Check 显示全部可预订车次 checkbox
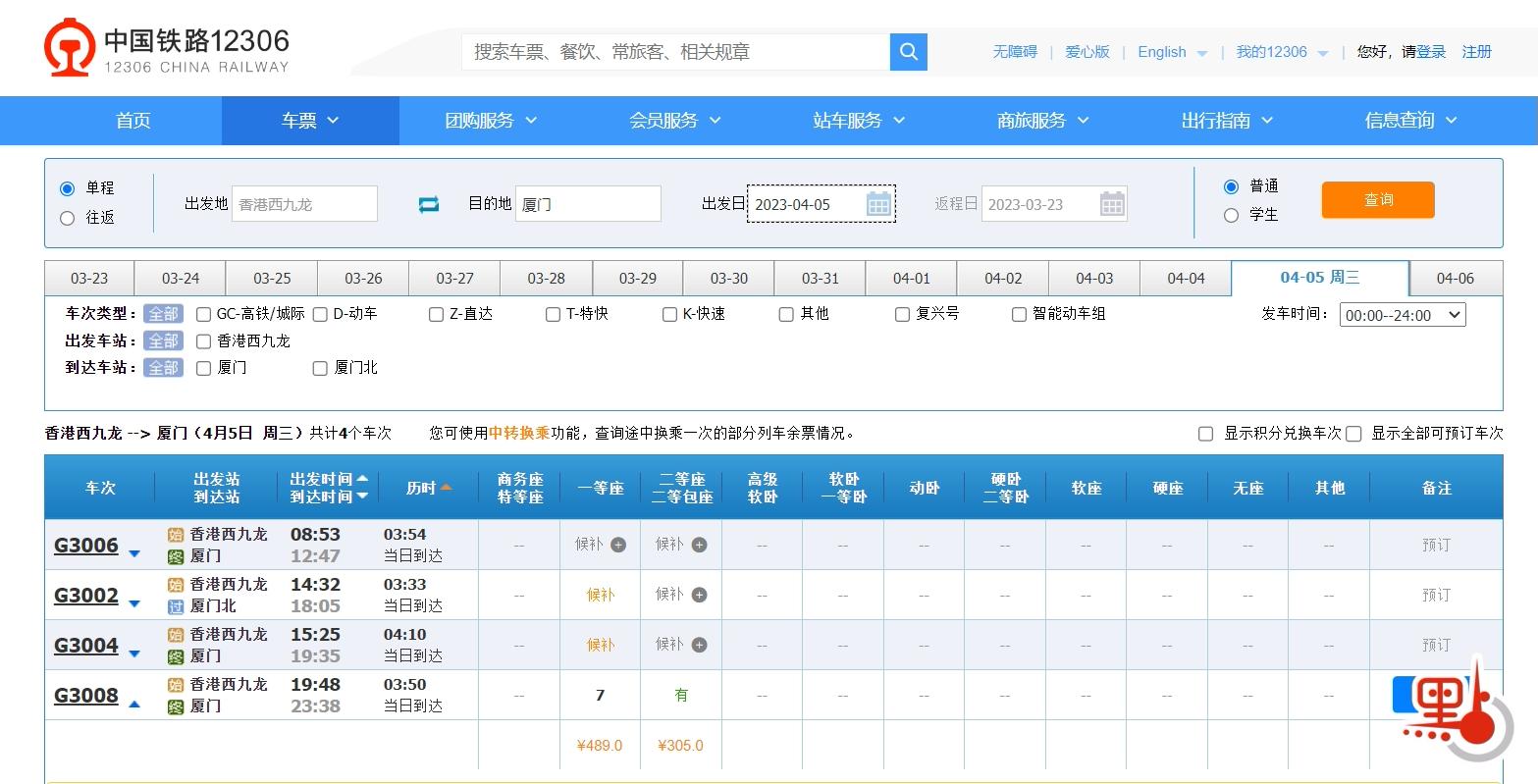Image resolution: width=1538 pixels, height=784 pixels. pos(1353,433)
